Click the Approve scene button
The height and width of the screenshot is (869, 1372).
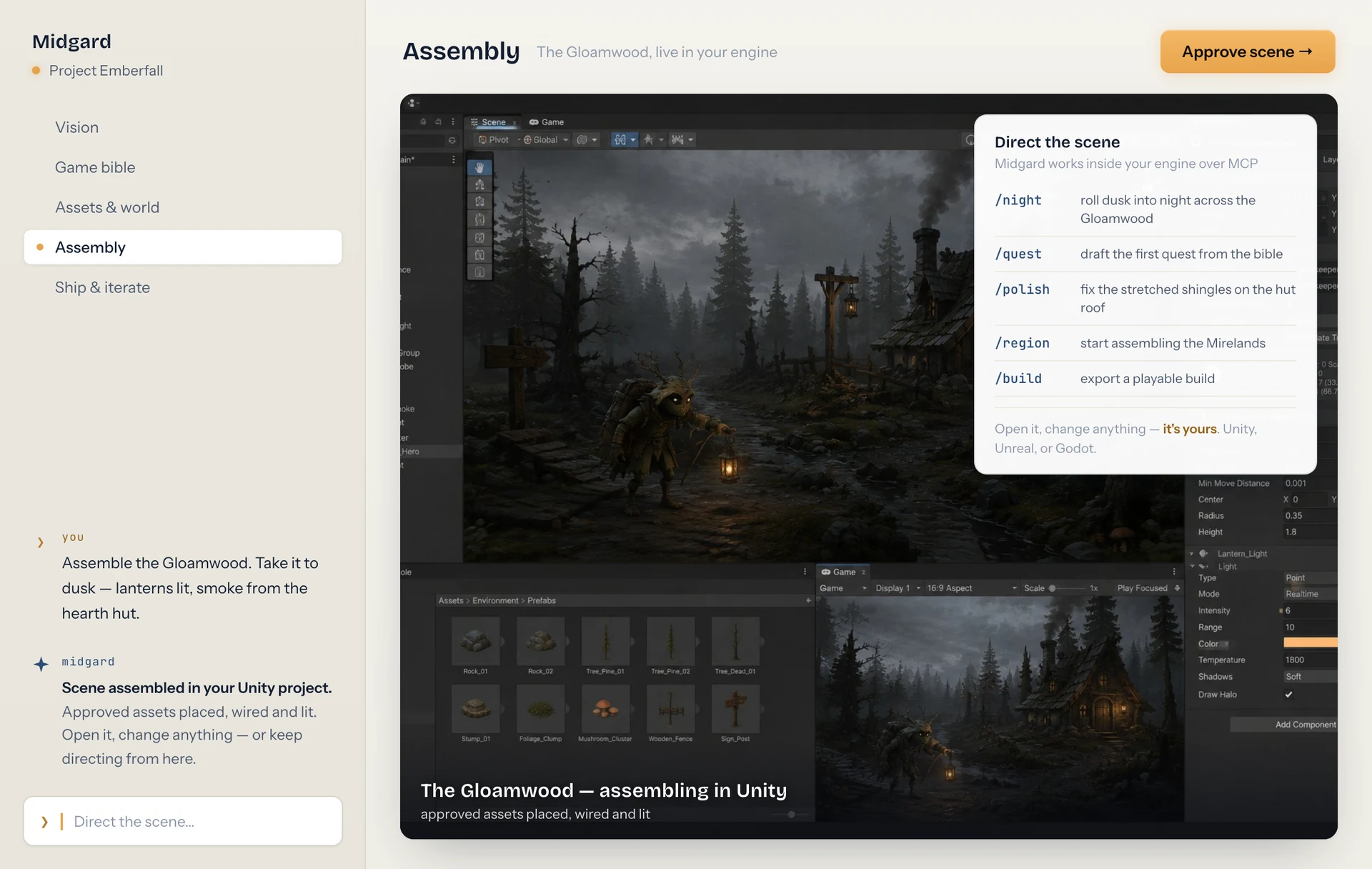[x=1248, y=51]
